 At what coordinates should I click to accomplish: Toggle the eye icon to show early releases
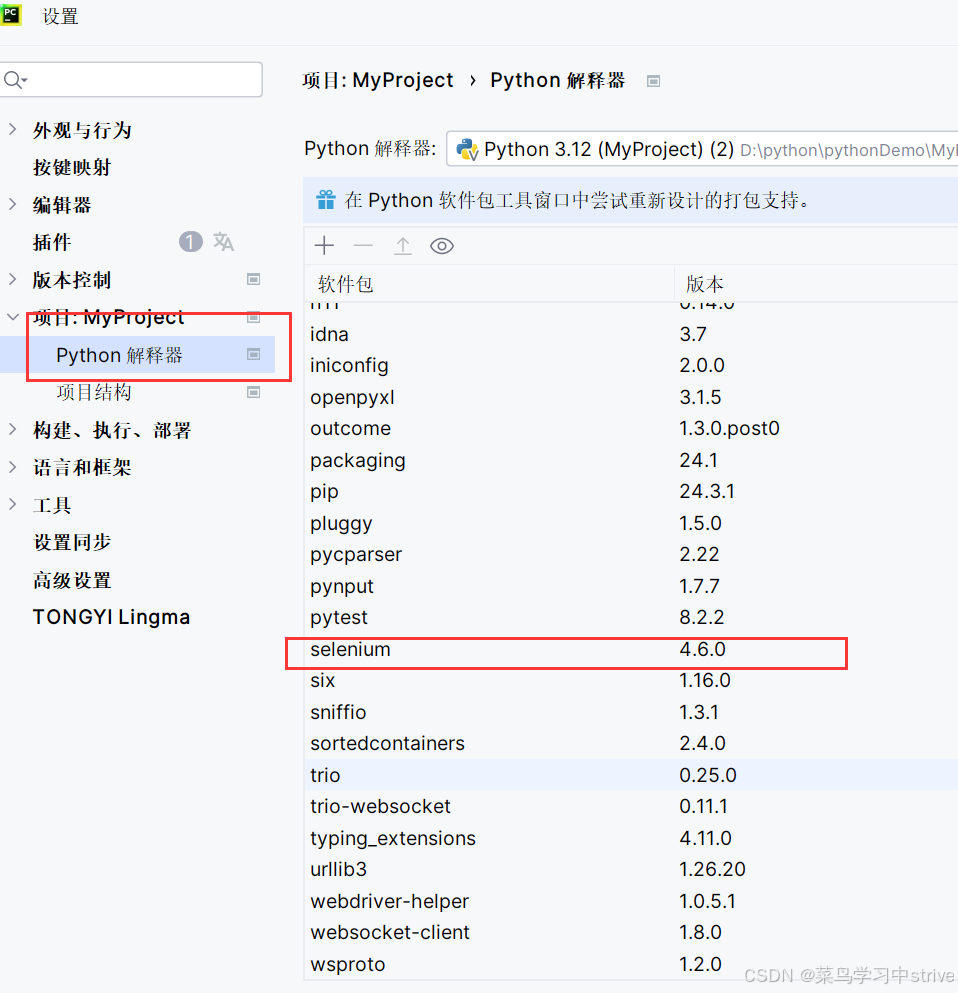[x=441, y=245]
